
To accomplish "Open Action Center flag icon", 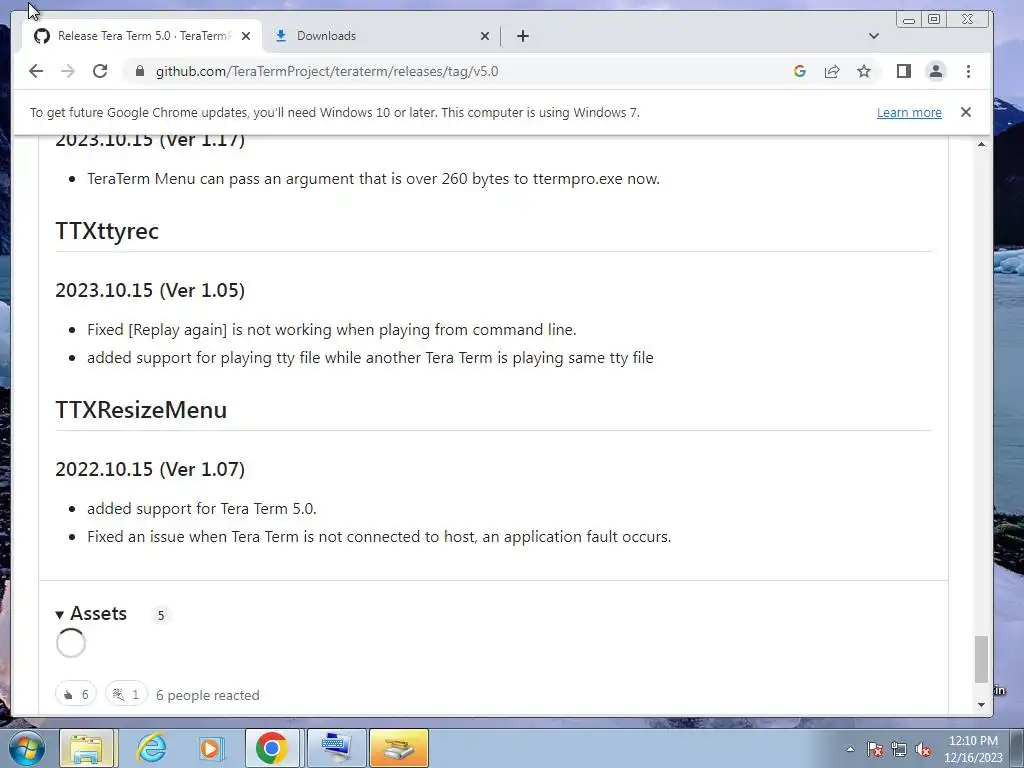I will point(875,749).
